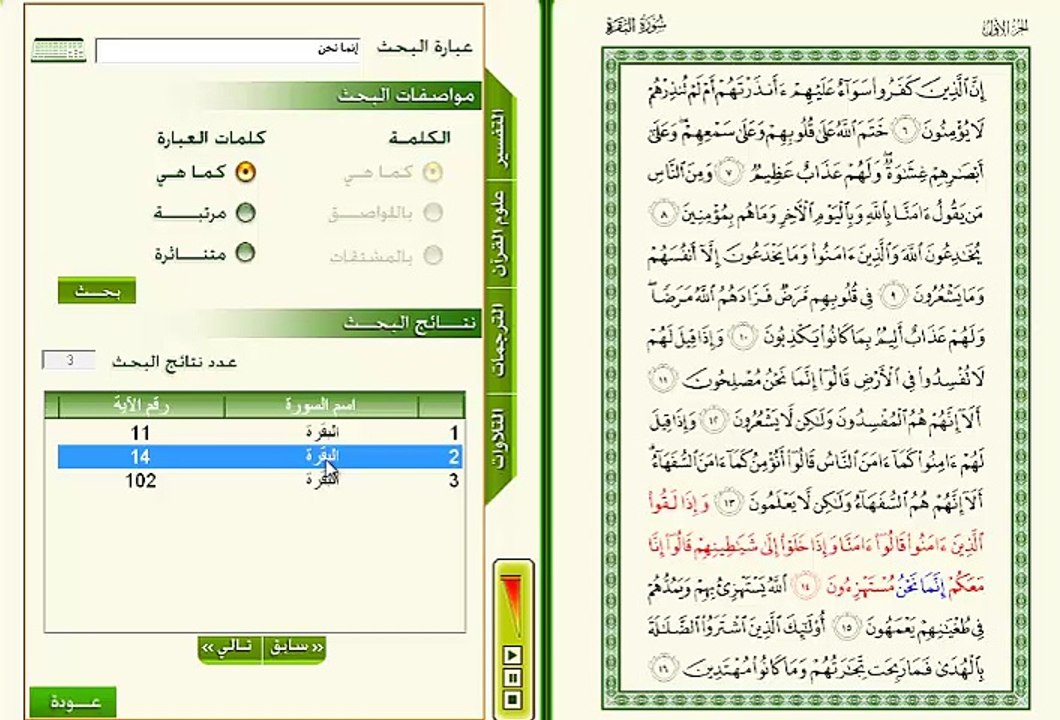Click the 'الجزء الأول' juz header
Image resolution: width=1060 pixels, height=720 pixels.
(1005, 27)
